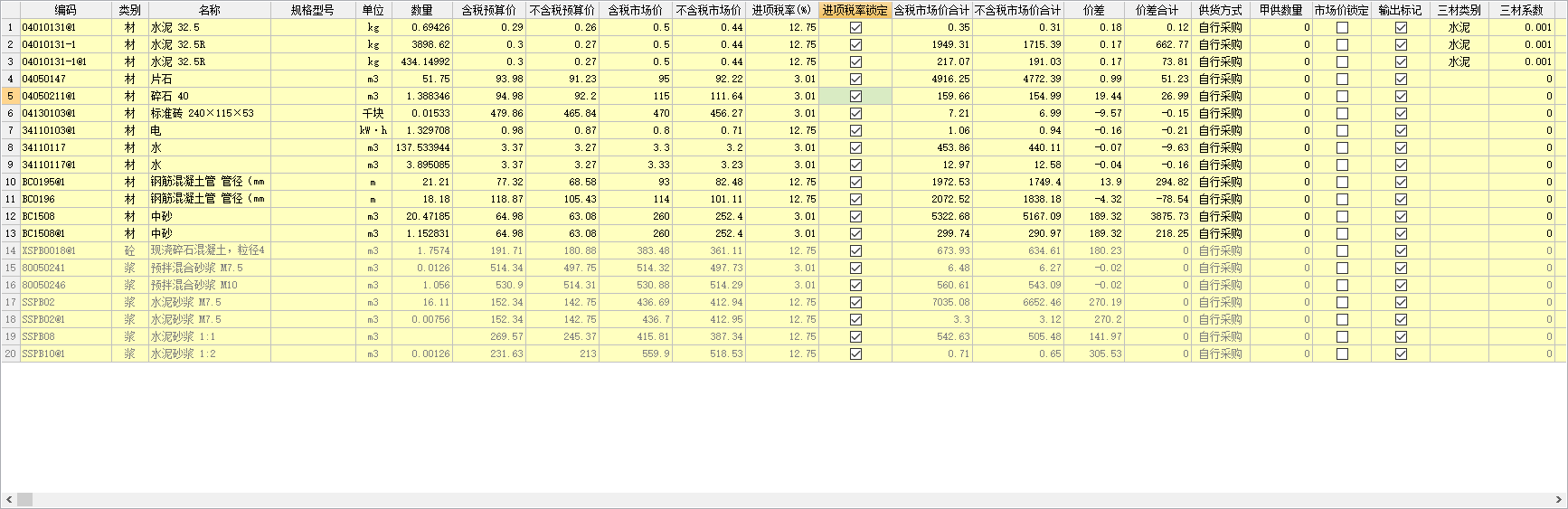This screenshot has width=1568, height=509.
Task: Select row number 5 header
Action: pos(10,96)
